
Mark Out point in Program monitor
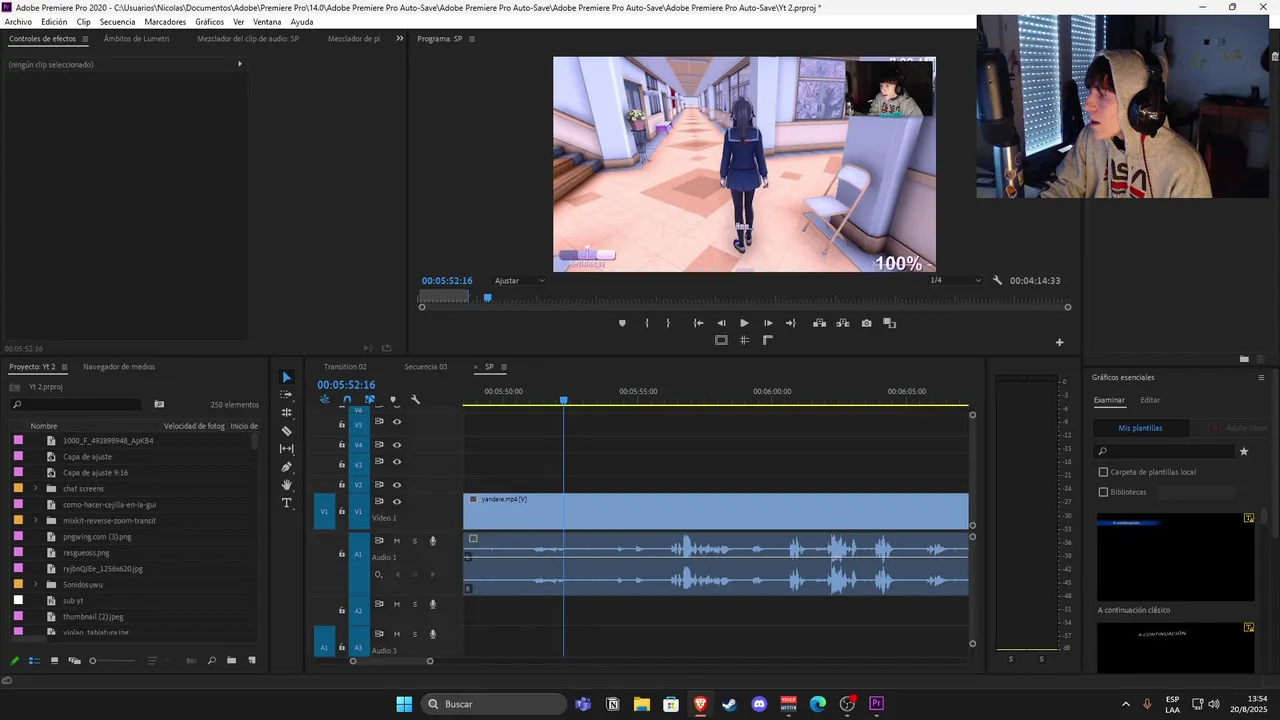click(668, 323)
